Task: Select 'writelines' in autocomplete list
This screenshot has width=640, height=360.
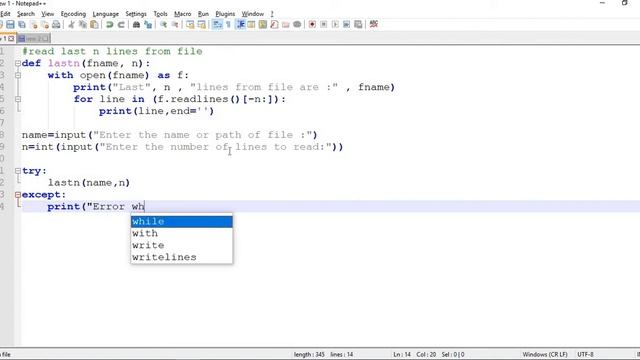Action: (x=182, y=257)
